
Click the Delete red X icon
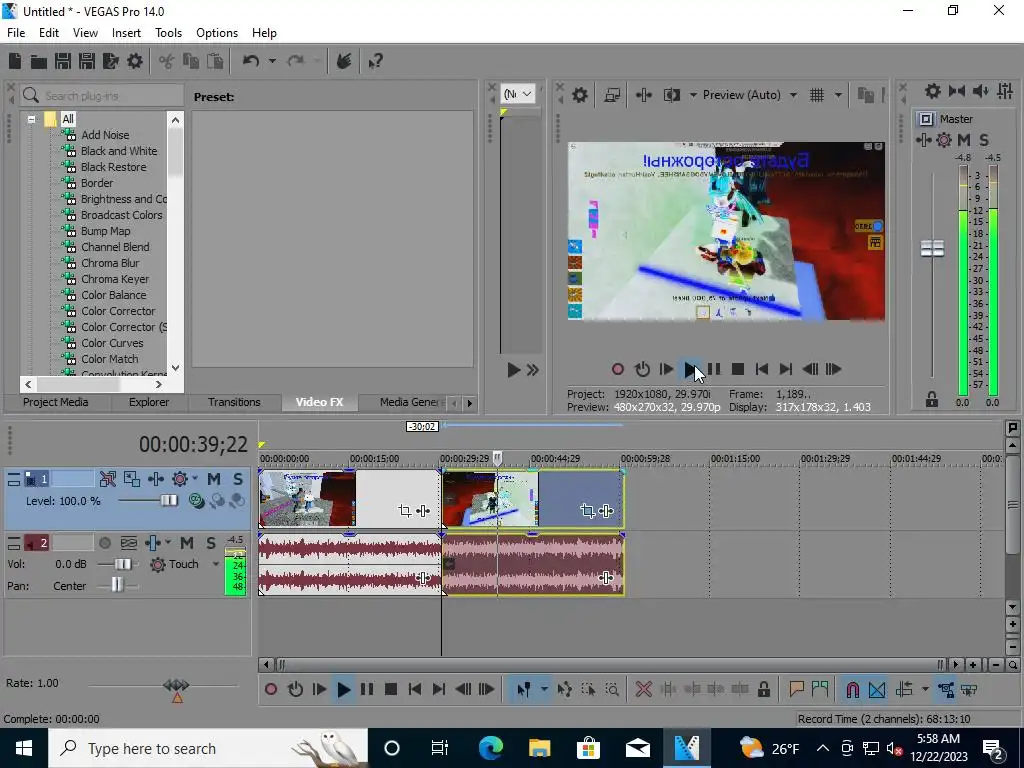pyautogui.click(x=643, y=689)
